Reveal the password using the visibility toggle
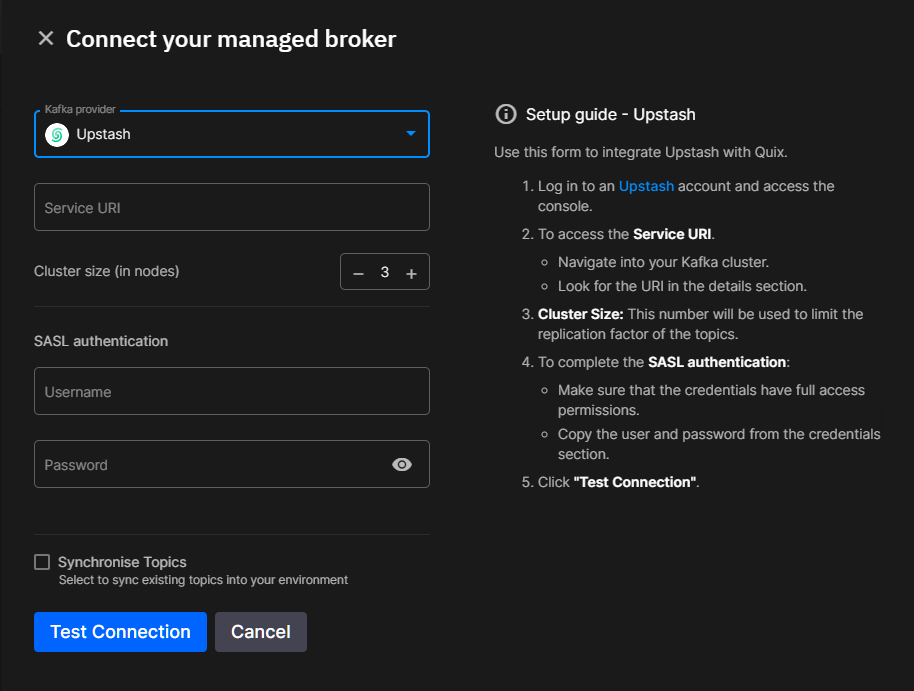914x691 pixels. (x=402, y=464)
